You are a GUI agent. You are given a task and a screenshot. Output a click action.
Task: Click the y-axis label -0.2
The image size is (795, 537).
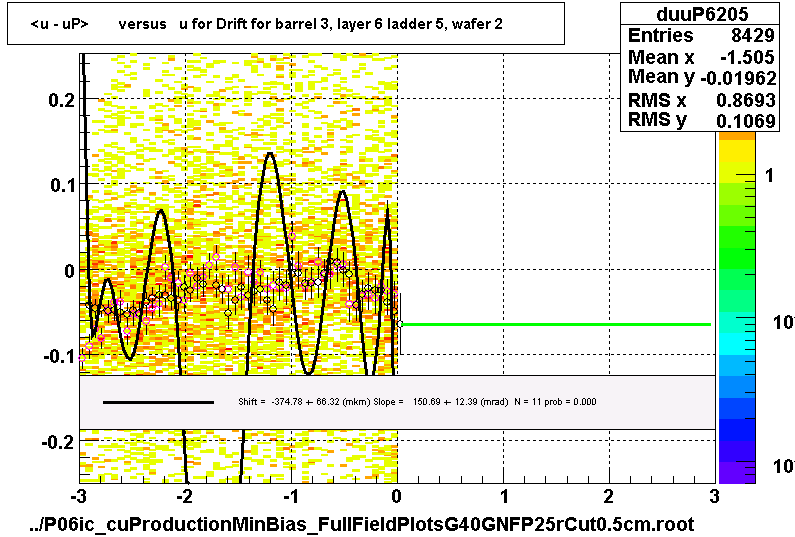tap(59, 442)
